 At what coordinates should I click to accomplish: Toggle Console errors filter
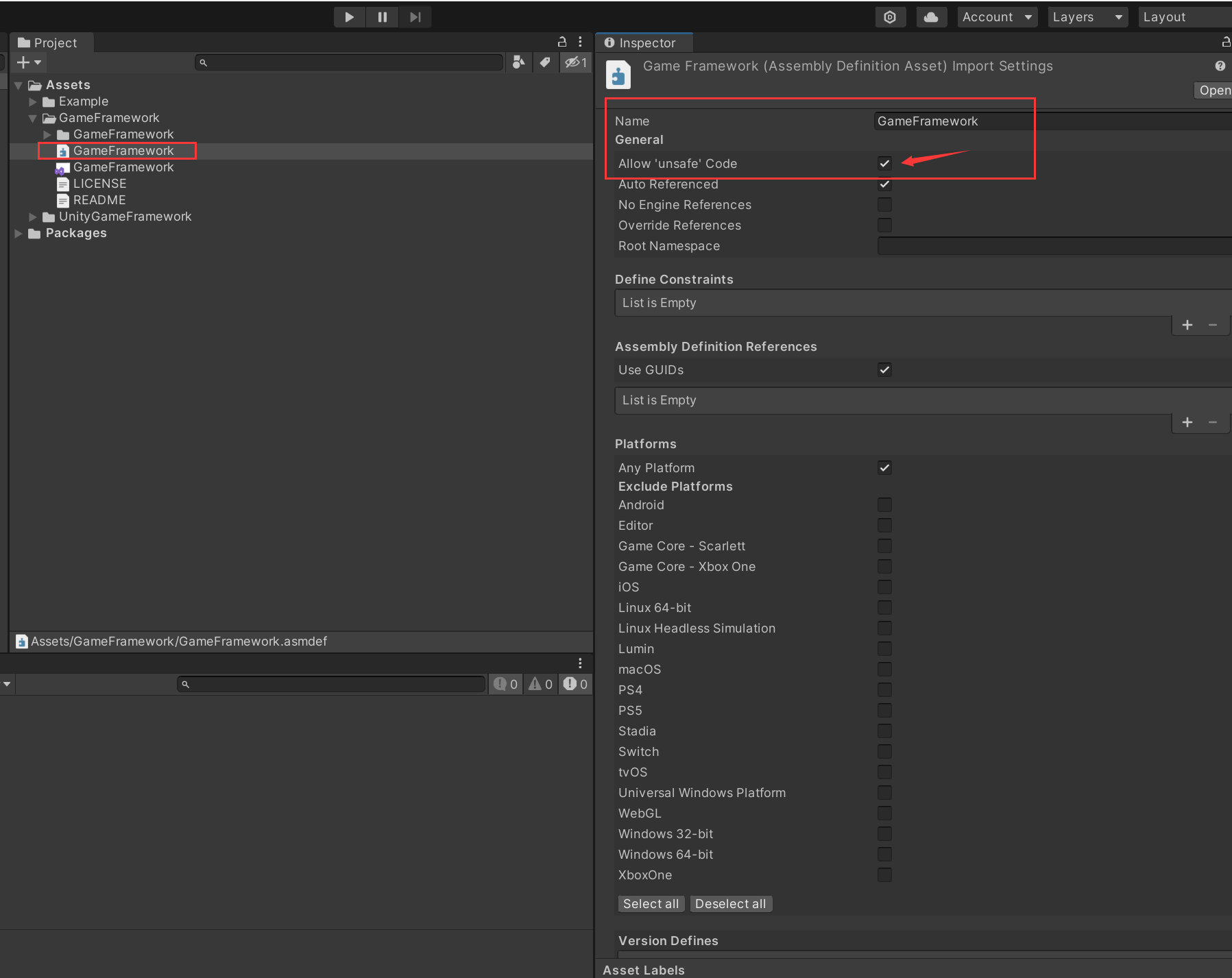[575, 684]
